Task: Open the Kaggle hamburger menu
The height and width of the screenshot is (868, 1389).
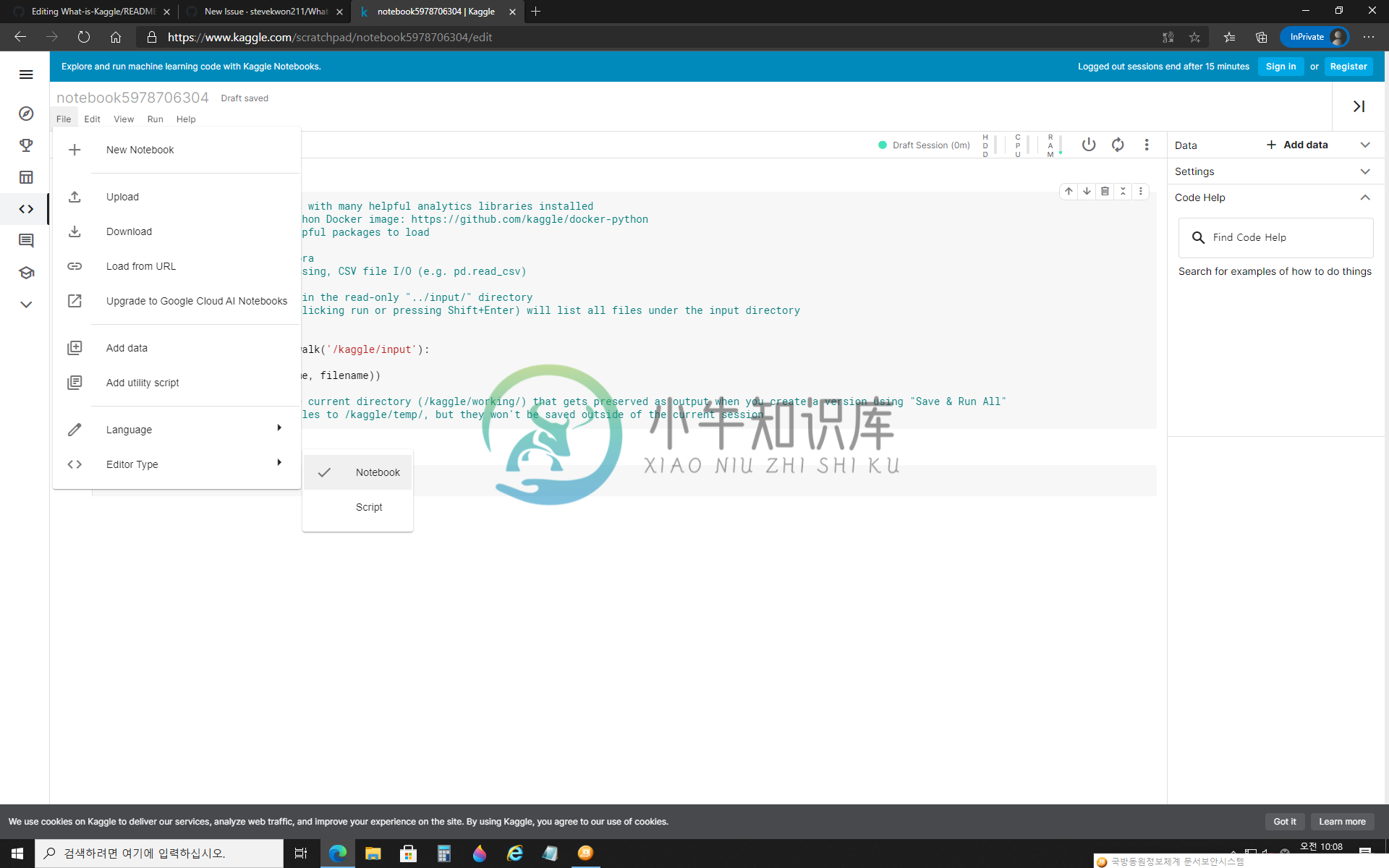Action: [x=26, y=75]
